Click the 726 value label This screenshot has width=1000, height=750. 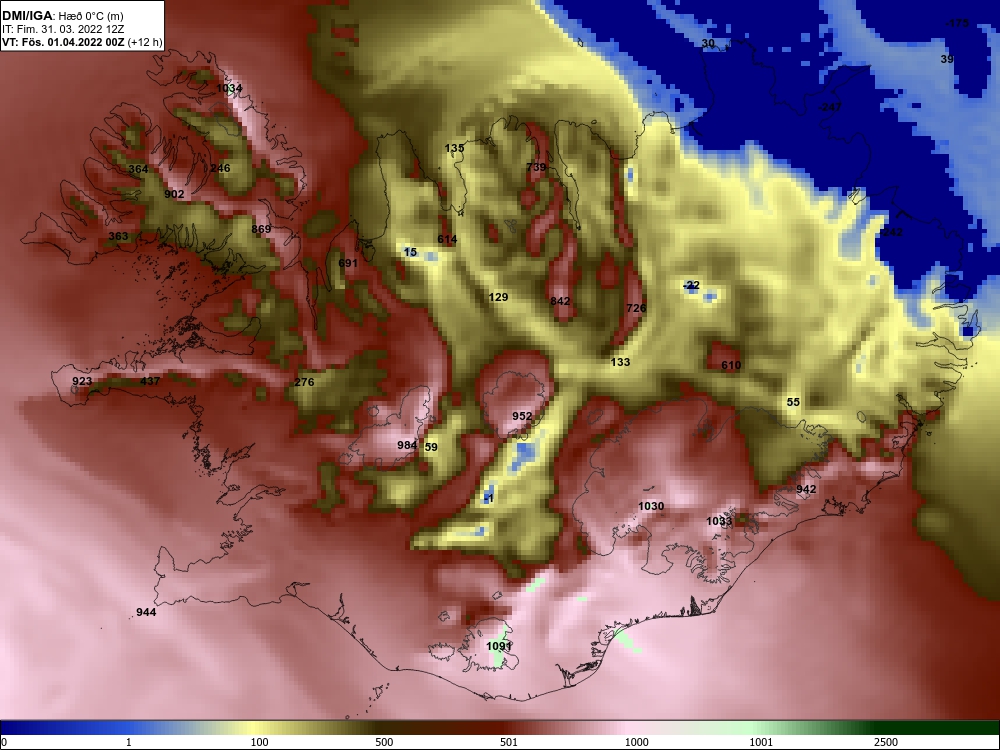(x=636, y=308)
